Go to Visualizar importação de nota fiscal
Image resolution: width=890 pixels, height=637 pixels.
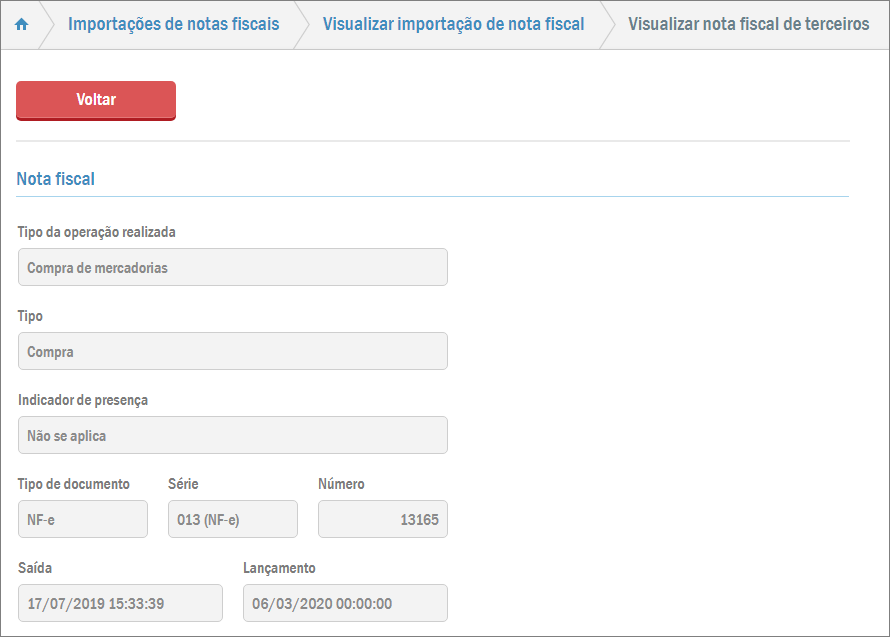(453, 24)
